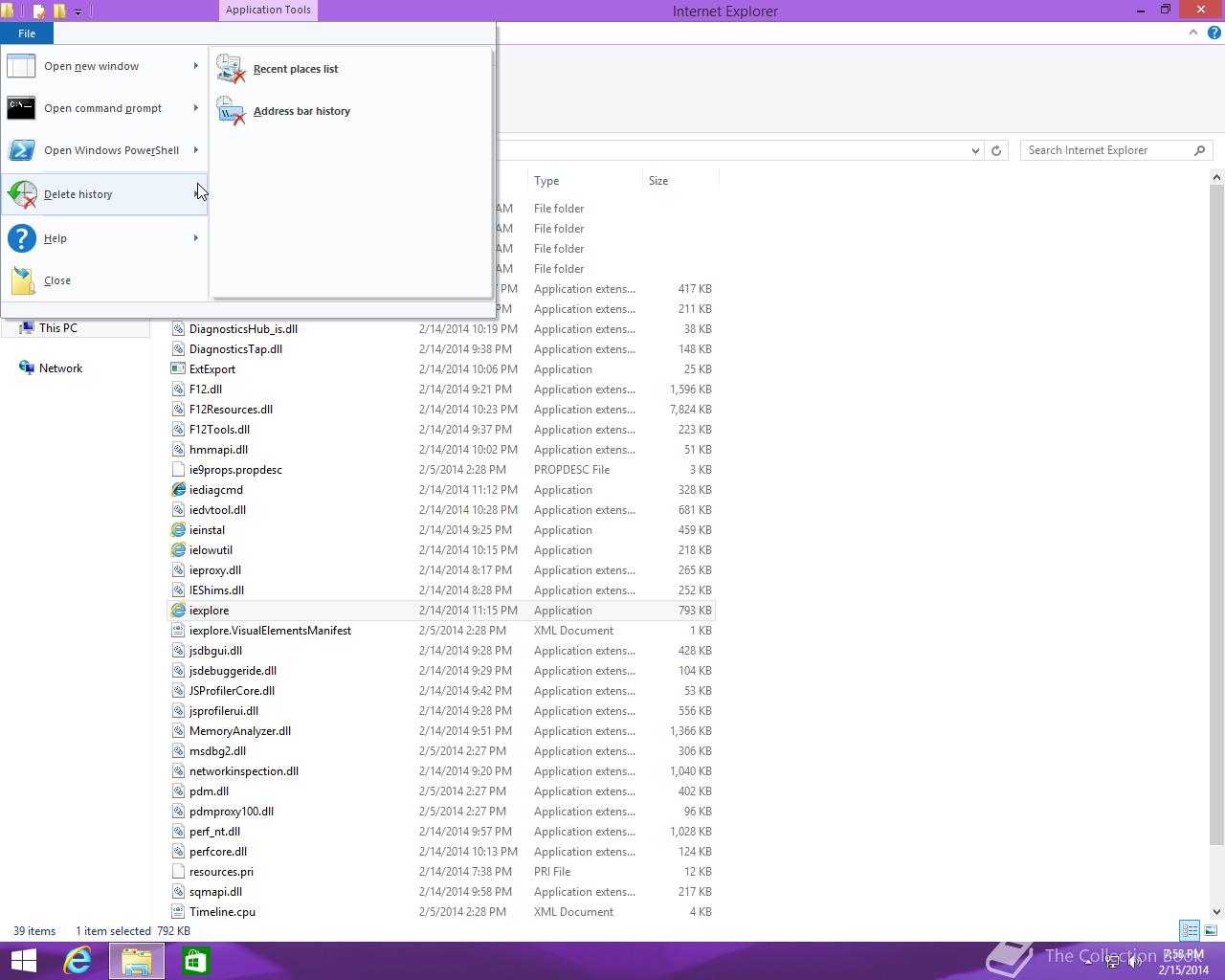
Task: Click the iediagcmd file icon
Action: (x=178, y=490)
